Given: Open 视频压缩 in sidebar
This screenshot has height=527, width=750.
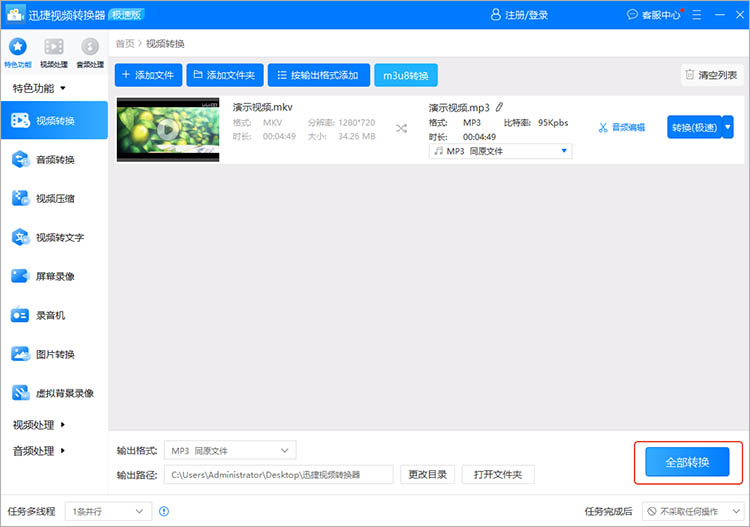Looking at the screenshot, I should tap(54, 198).
